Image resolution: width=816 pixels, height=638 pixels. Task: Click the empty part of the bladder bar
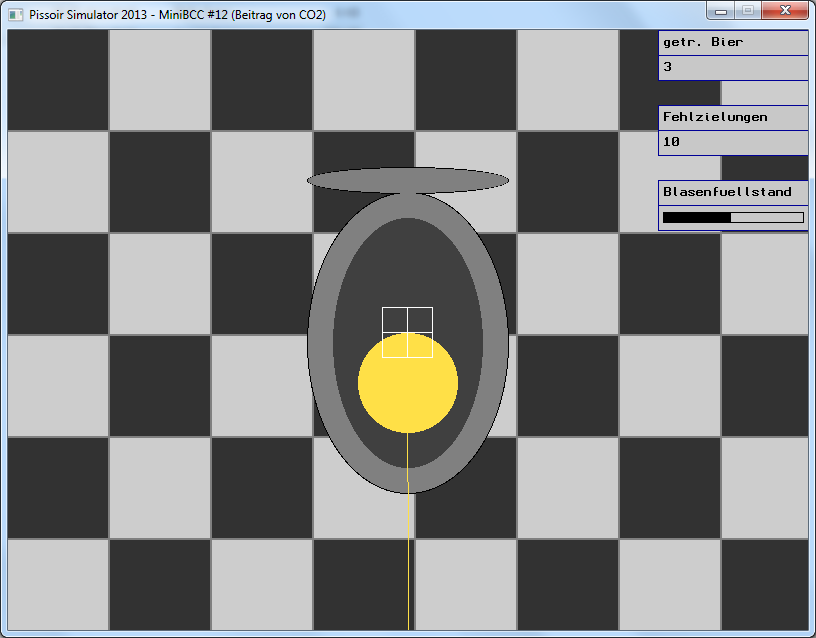(767, 217)
